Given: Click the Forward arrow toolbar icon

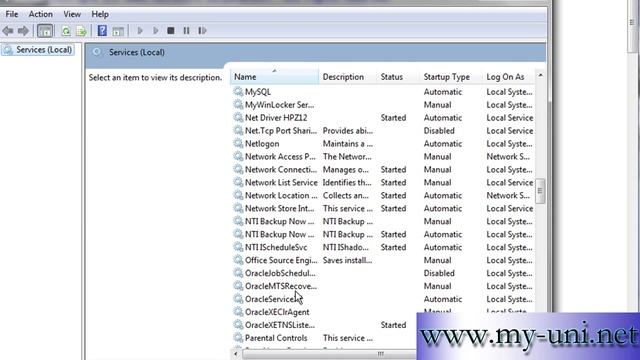Looking at the screenshot, I should pos(23,31).
